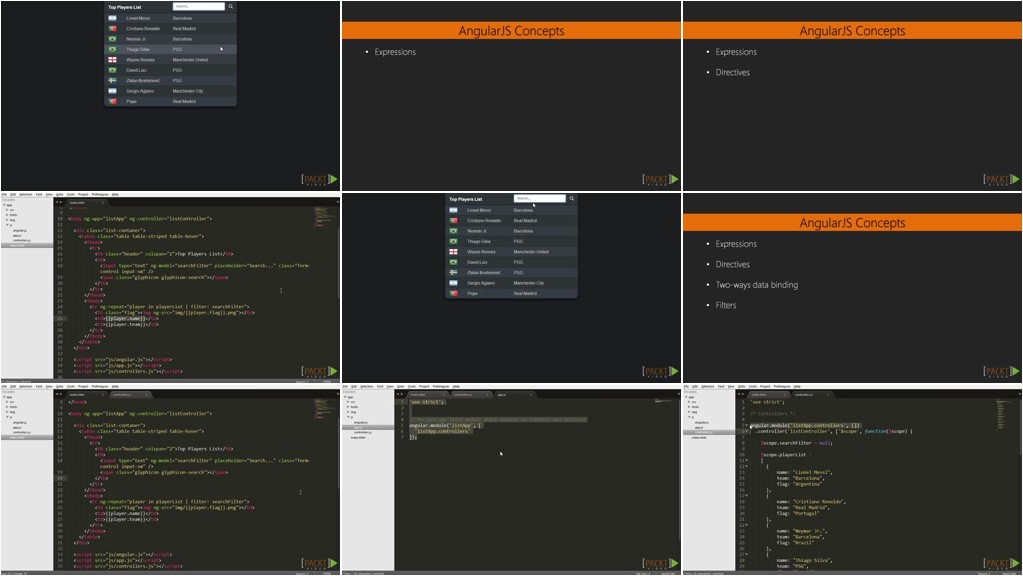1023x576 pixels.
Task: Collapse code fold arrow at line 5, controllers.js editor
Action: click(x=746, y=425)
